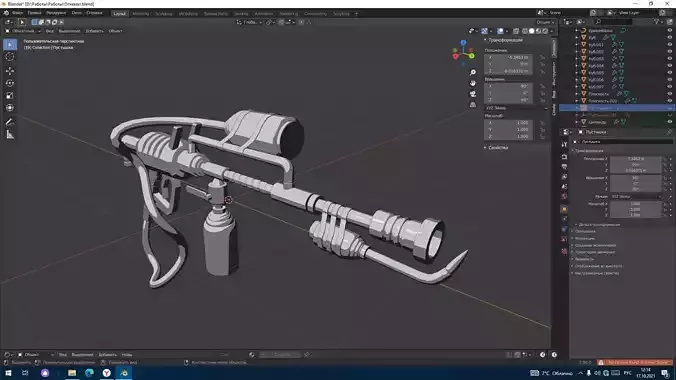676x380 pixels.
Task: Open the Object properties tab (orange square)
Action: (564, 209)
